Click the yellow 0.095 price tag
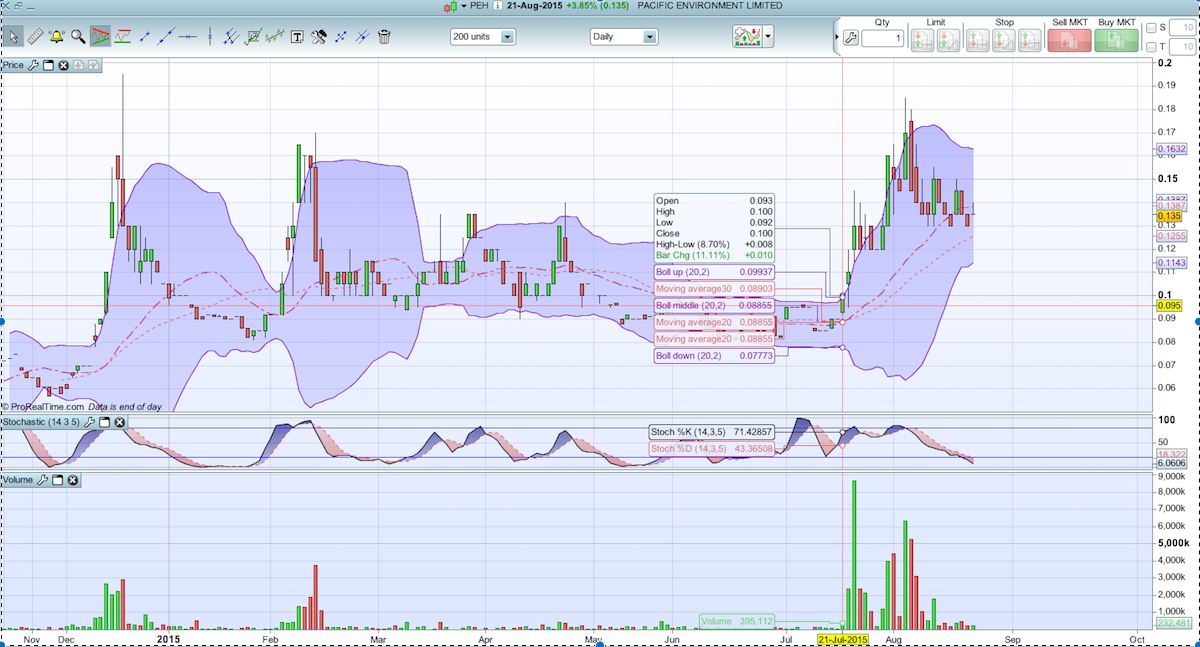 tap(1169, 306)
